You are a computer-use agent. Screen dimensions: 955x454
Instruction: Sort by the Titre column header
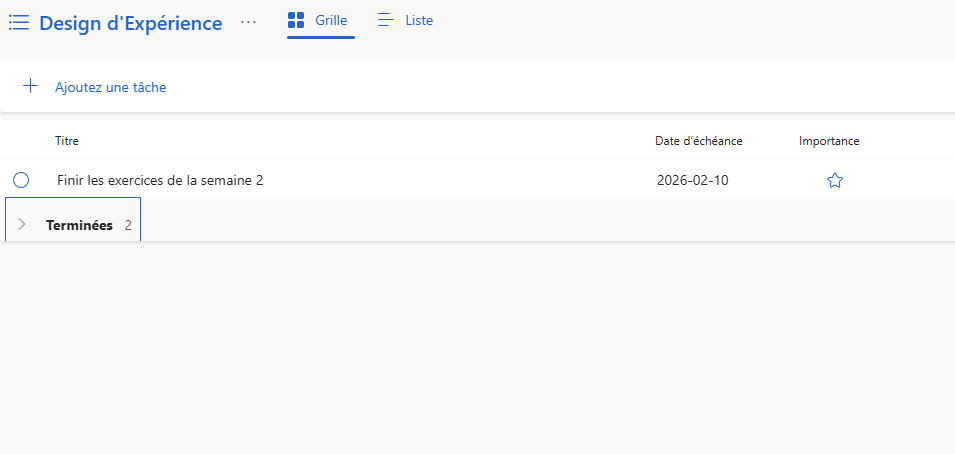pos(67,141)
